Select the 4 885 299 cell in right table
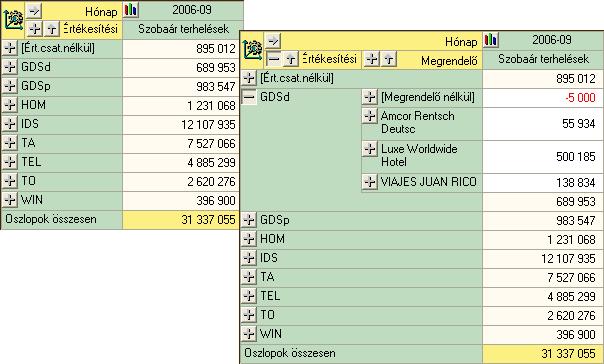 pyautogui.click(x=543, y=297)
